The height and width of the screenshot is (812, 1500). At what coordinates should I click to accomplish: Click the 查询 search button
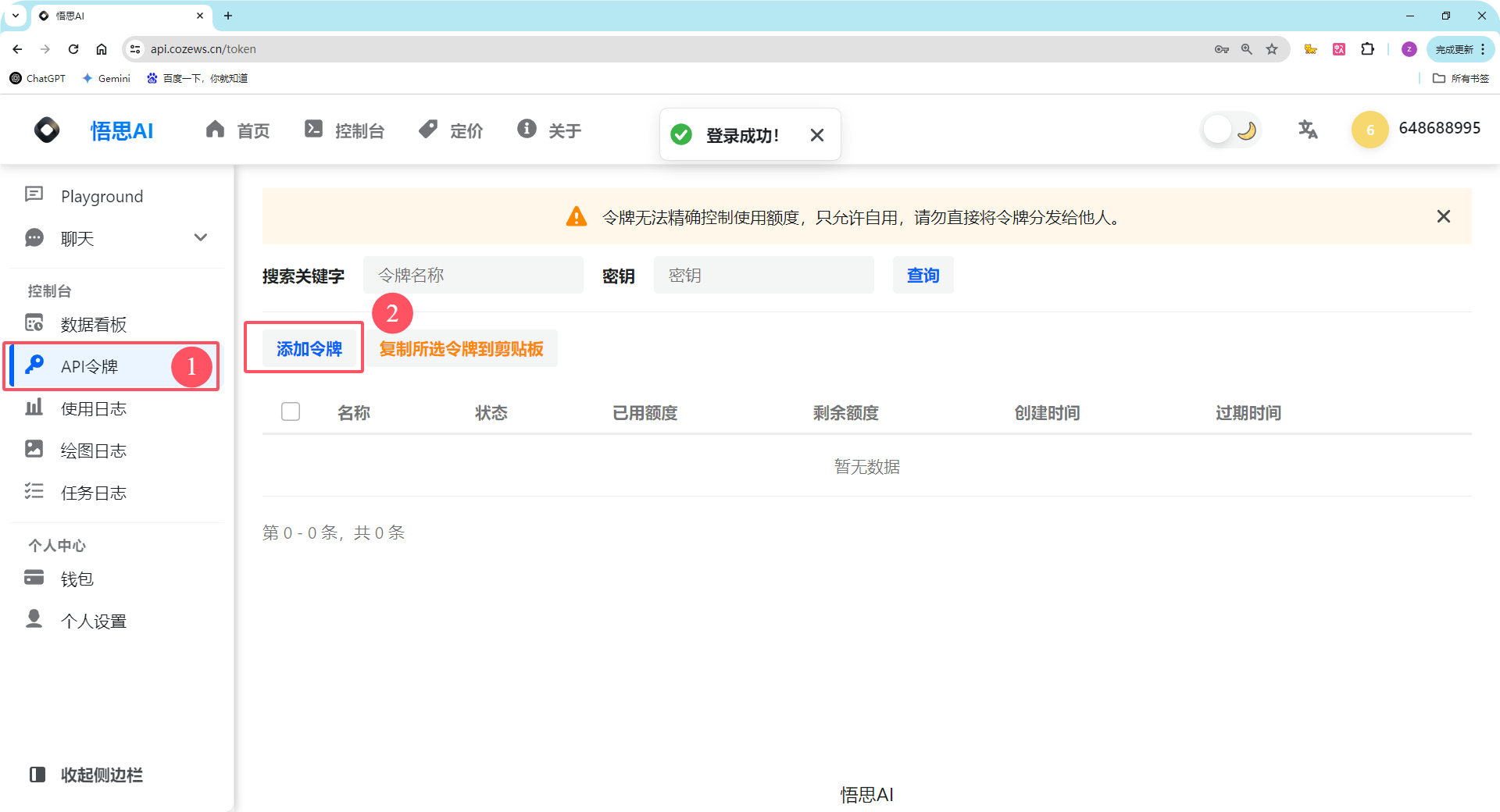(923, 275)
